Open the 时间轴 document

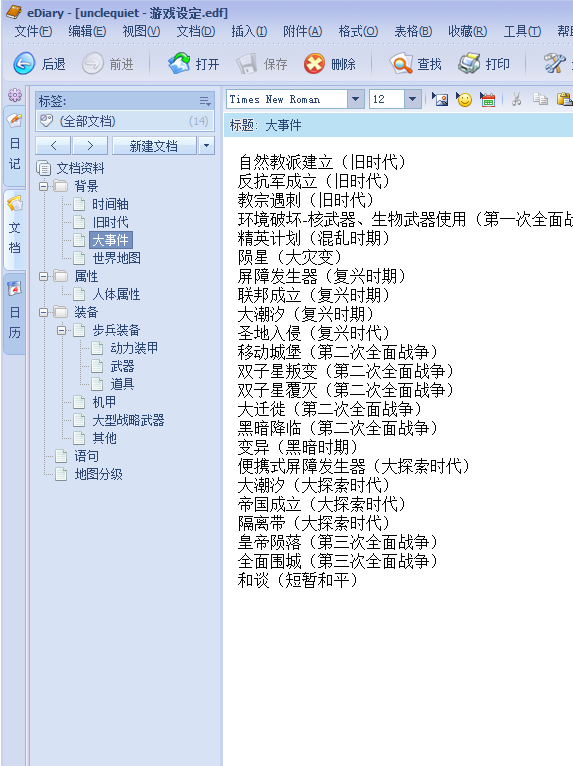click(x=110, y=204)
